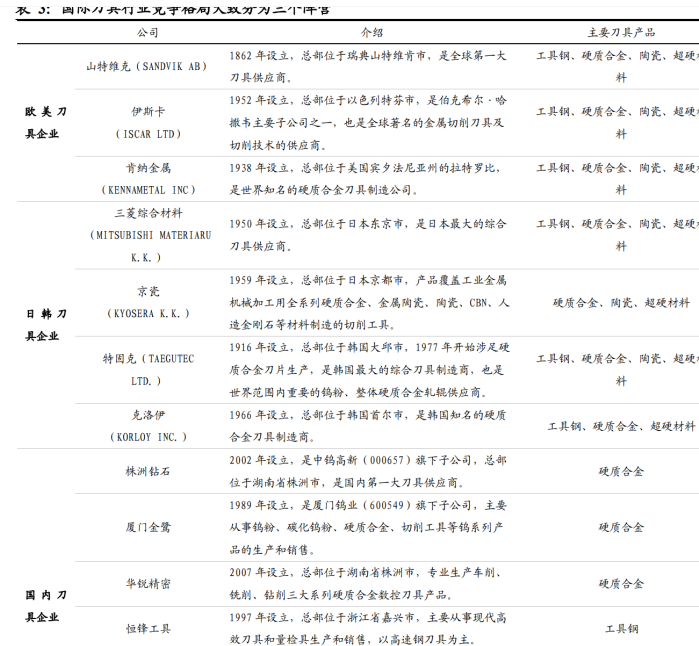Click the 日韩刀具企业 group label
The image size is (699, 646).
45,325
